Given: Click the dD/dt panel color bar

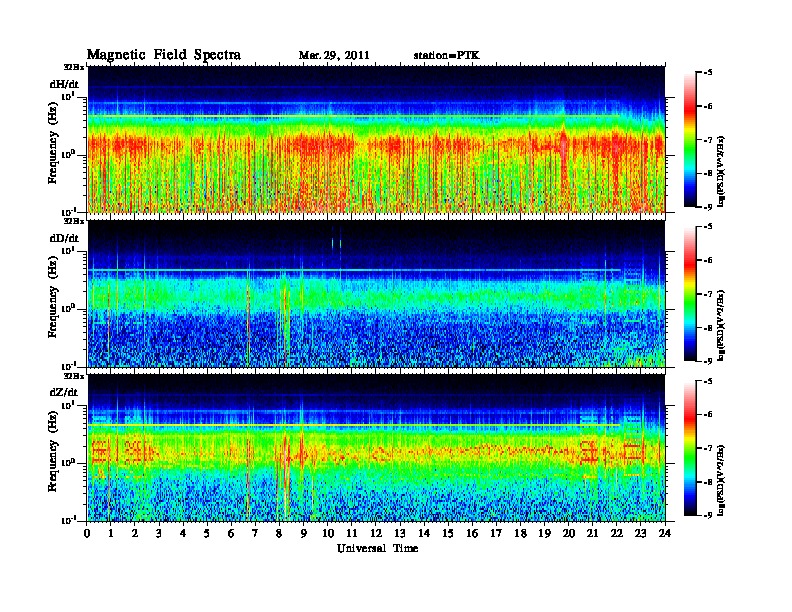Looking at the screenshot, I should coord(690,294).
